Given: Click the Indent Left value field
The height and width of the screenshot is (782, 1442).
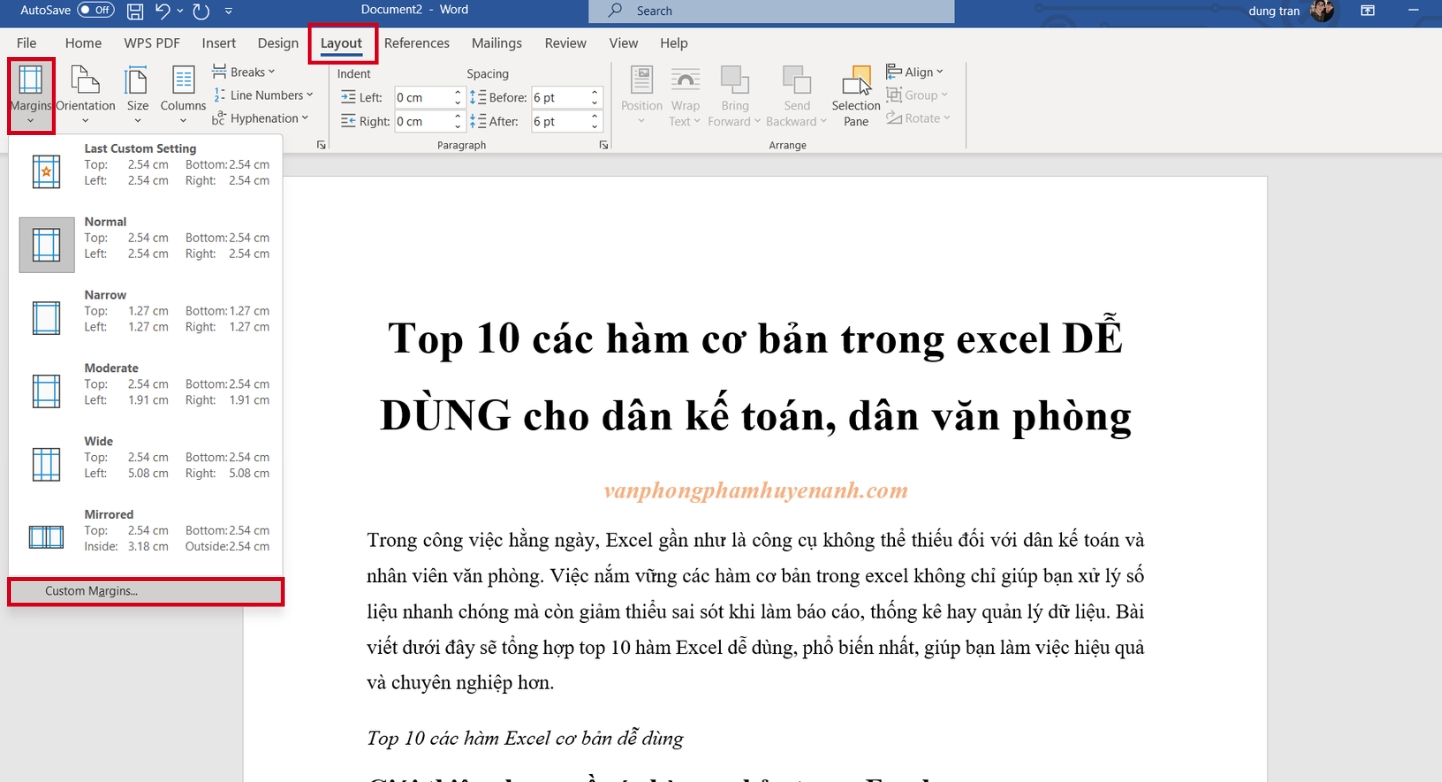Looking at the screenshot, I should [x=422, y=97].
